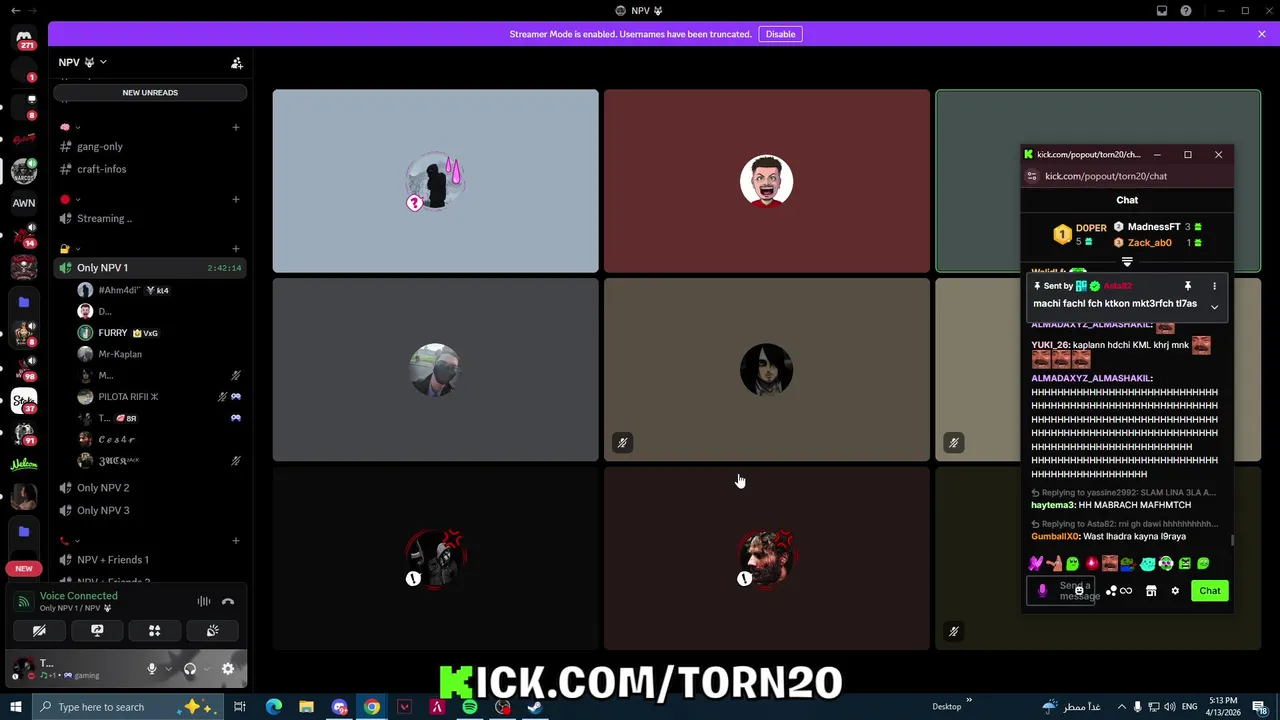
Task: Expand the pinned chat message
Action: pos(1214,307)
